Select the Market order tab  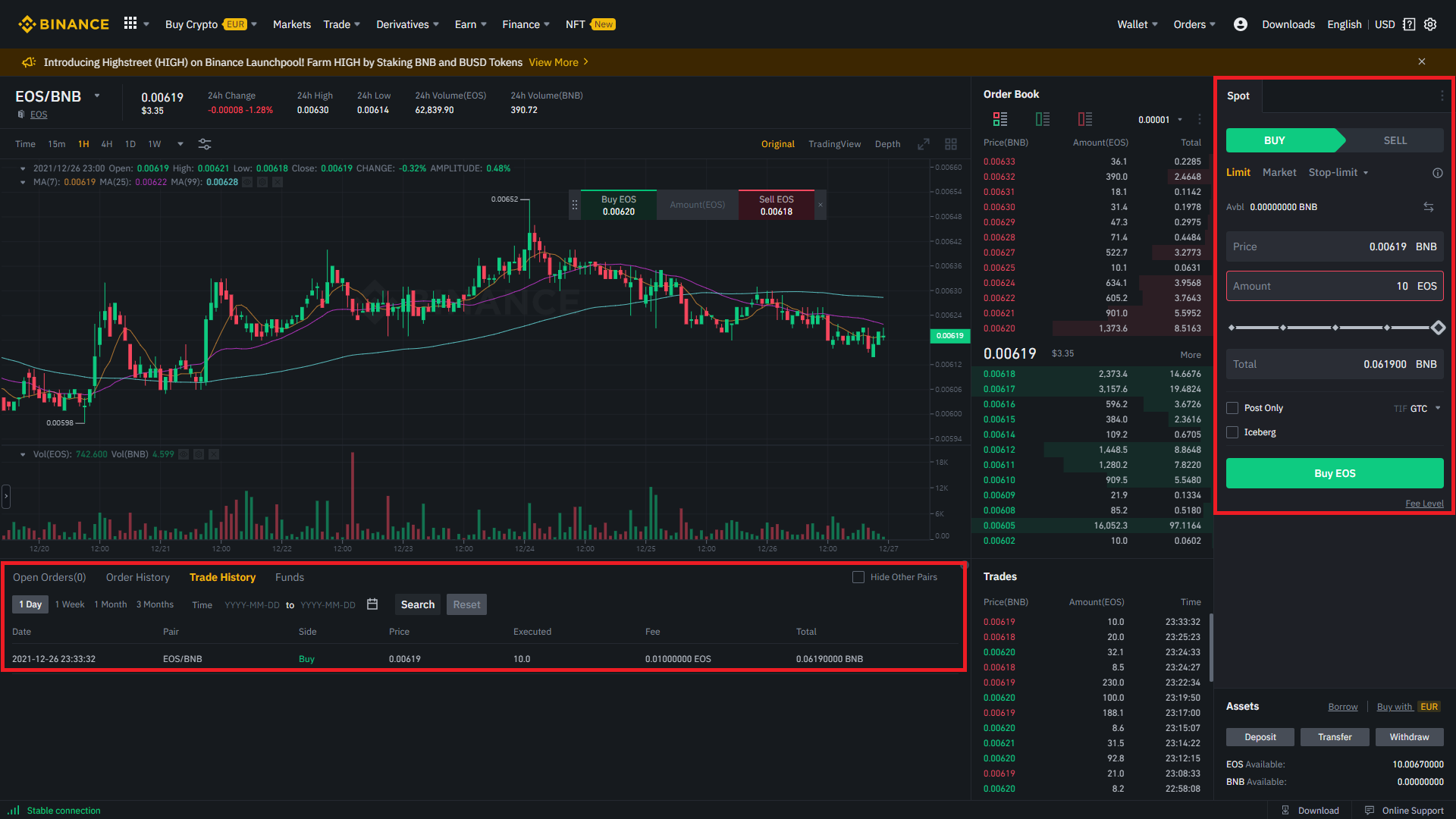1279,173
